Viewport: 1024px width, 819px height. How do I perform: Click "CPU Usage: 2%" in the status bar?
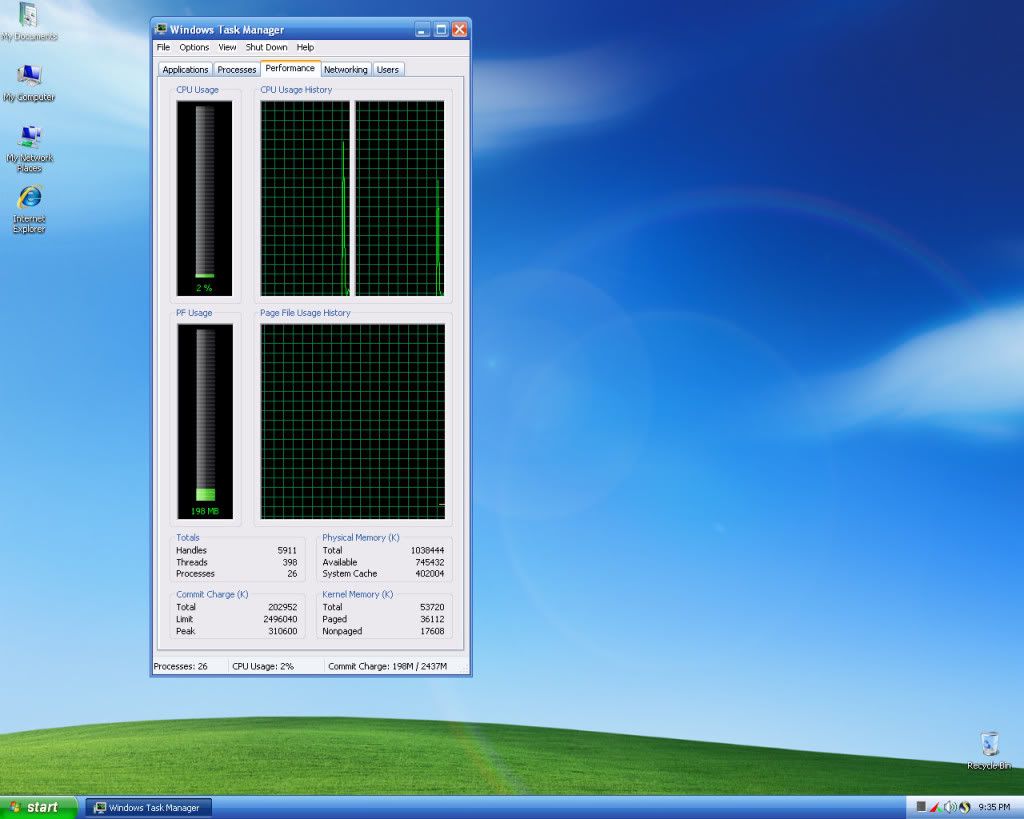263,667
